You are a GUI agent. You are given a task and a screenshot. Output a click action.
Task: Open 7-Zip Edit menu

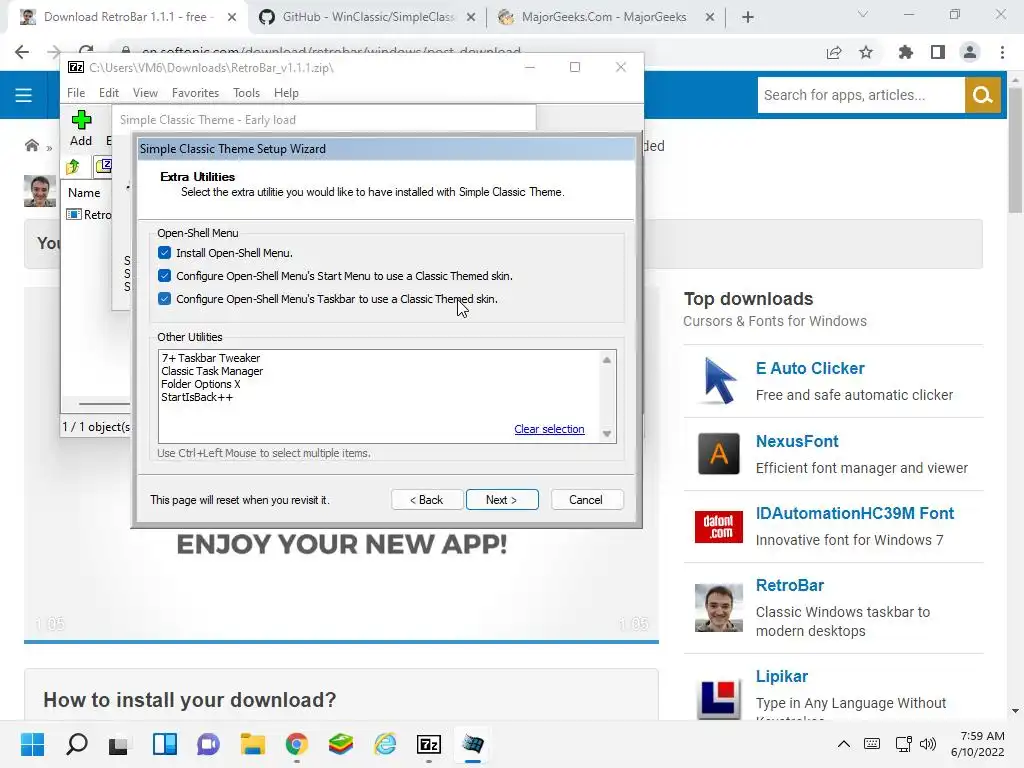pyautogui.click(x=108, y=93)
